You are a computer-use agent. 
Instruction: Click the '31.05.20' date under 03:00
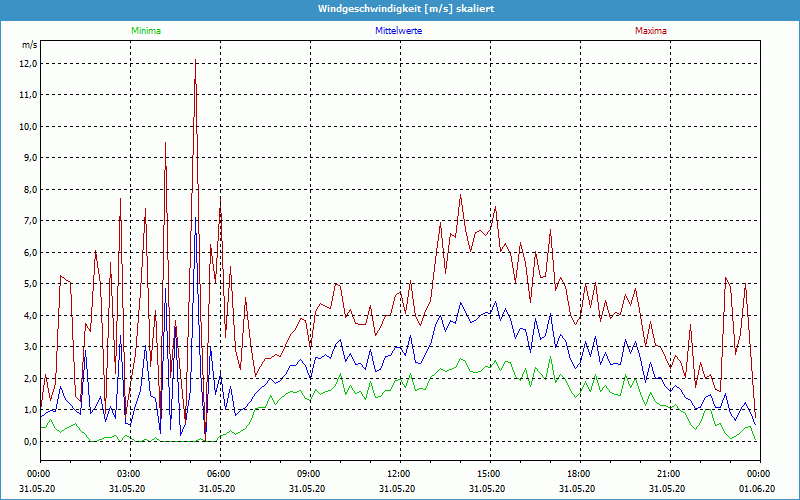coord(127,488)
